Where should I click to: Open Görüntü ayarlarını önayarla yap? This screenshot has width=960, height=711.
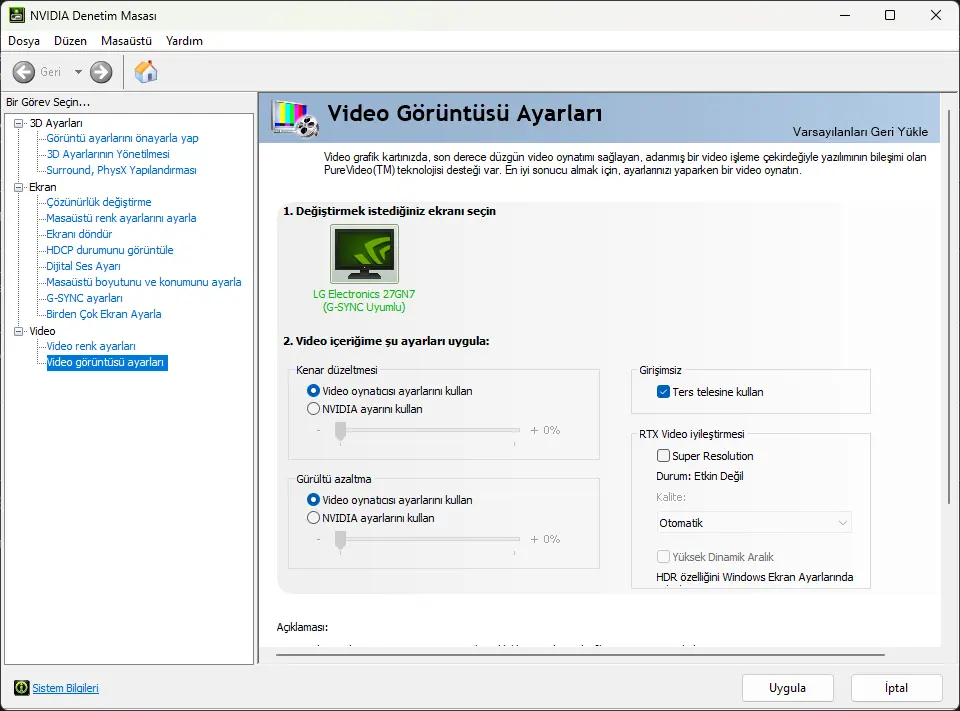122,138
